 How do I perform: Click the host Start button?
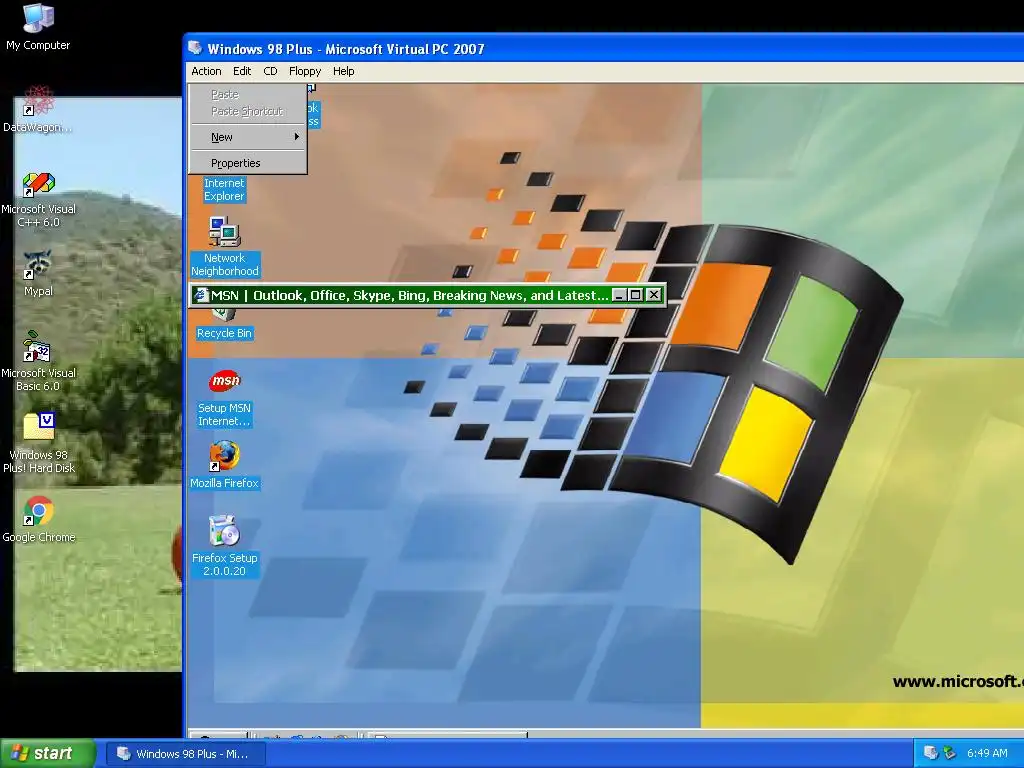48,753
